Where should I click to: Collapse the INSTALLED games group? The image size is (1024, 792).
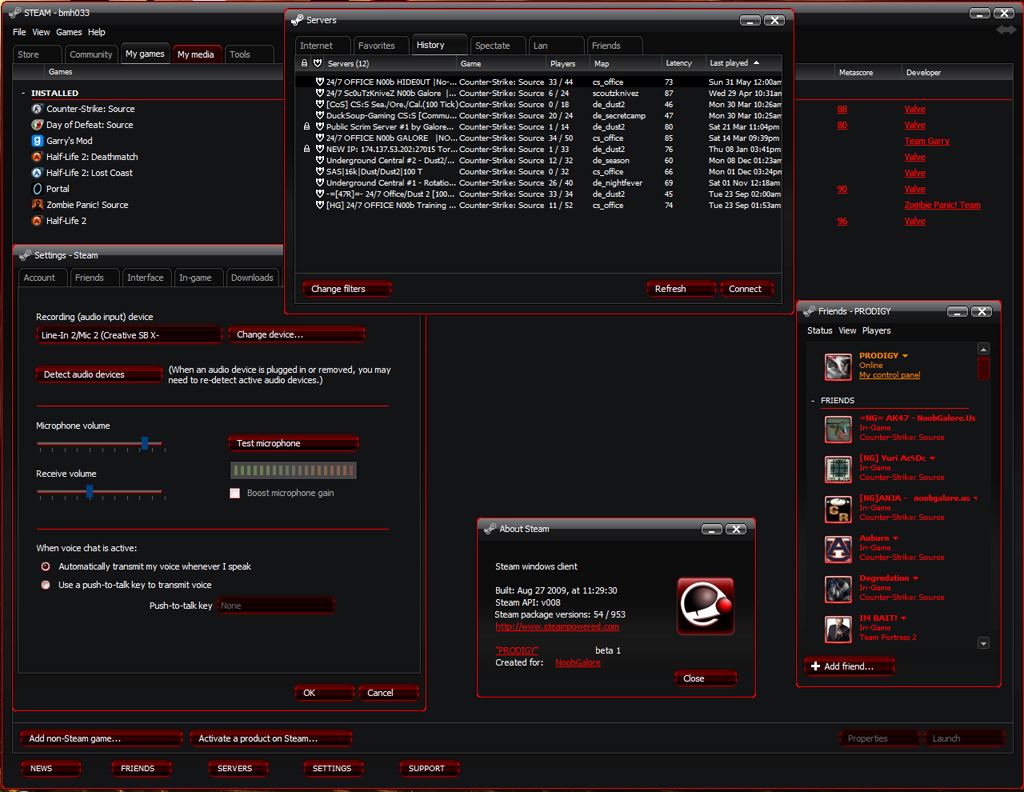24,93
